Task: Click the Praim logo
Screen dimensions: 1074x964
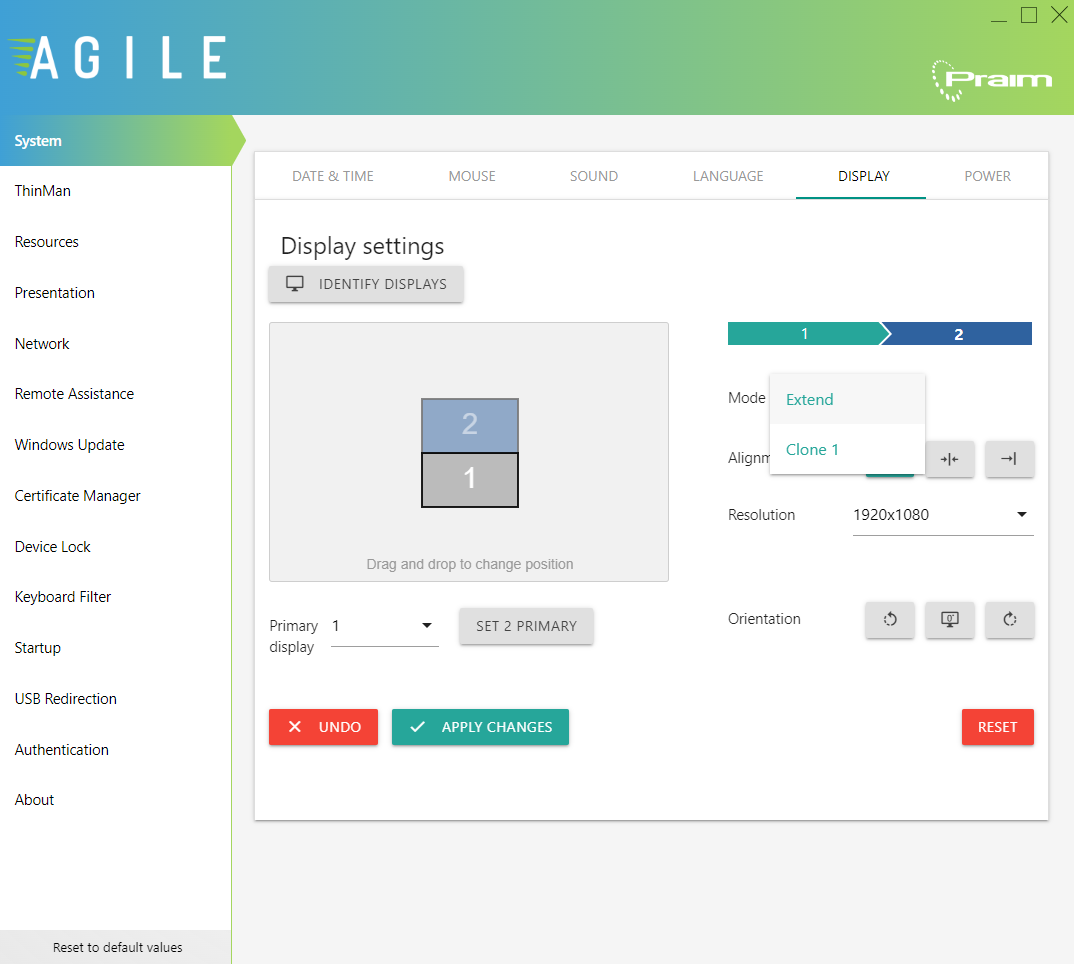Action: coord(992,80)
